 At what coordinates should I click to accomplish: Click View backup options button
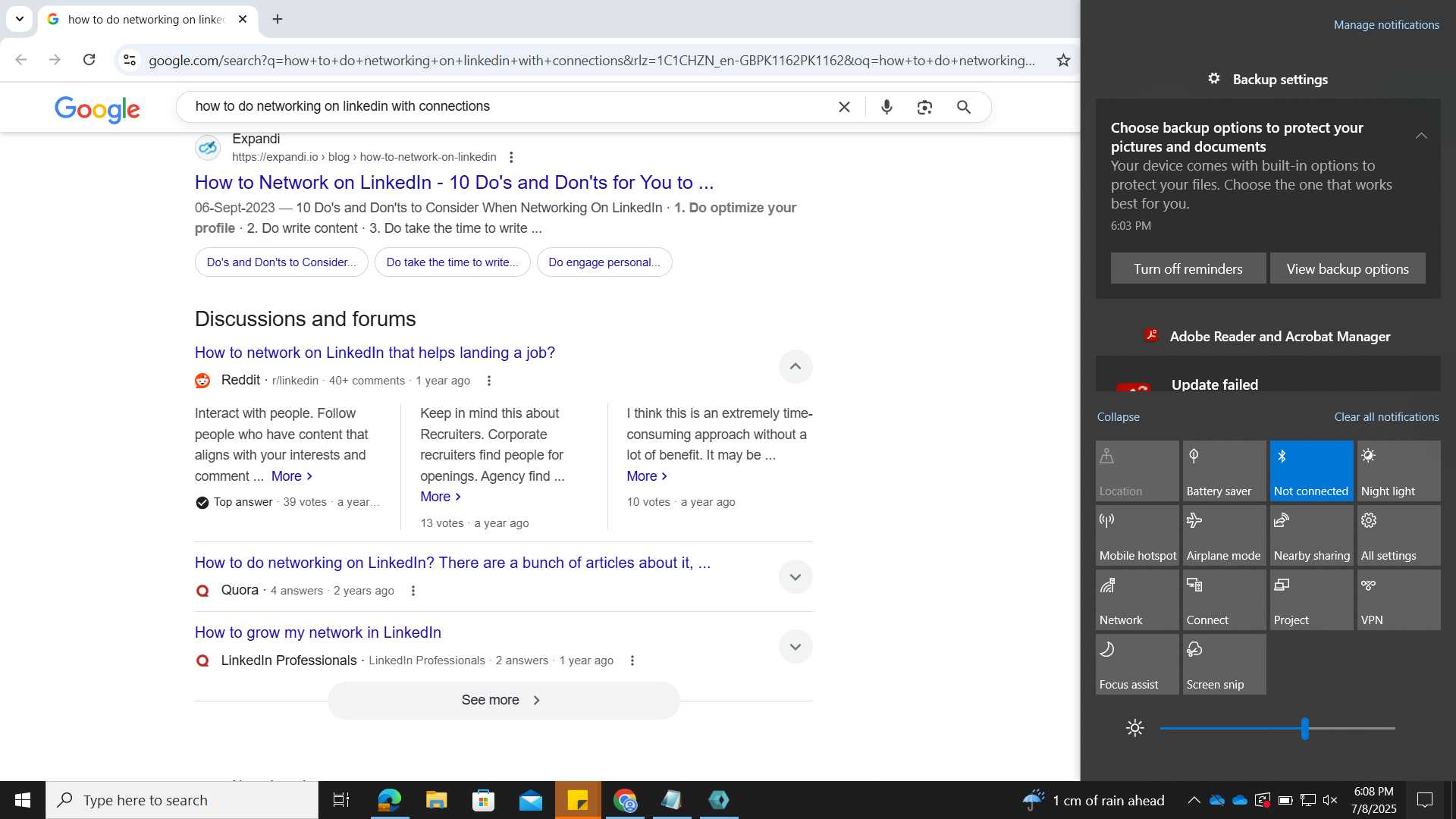click(x=1347, y=268)
